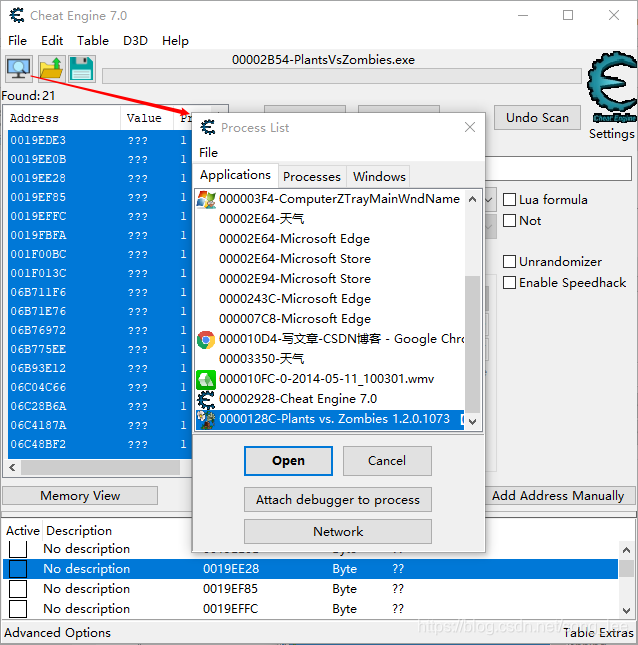Click process list scroll up arrow
The image size is (638, 645).
pyautogui.click(x=473, y=200)
